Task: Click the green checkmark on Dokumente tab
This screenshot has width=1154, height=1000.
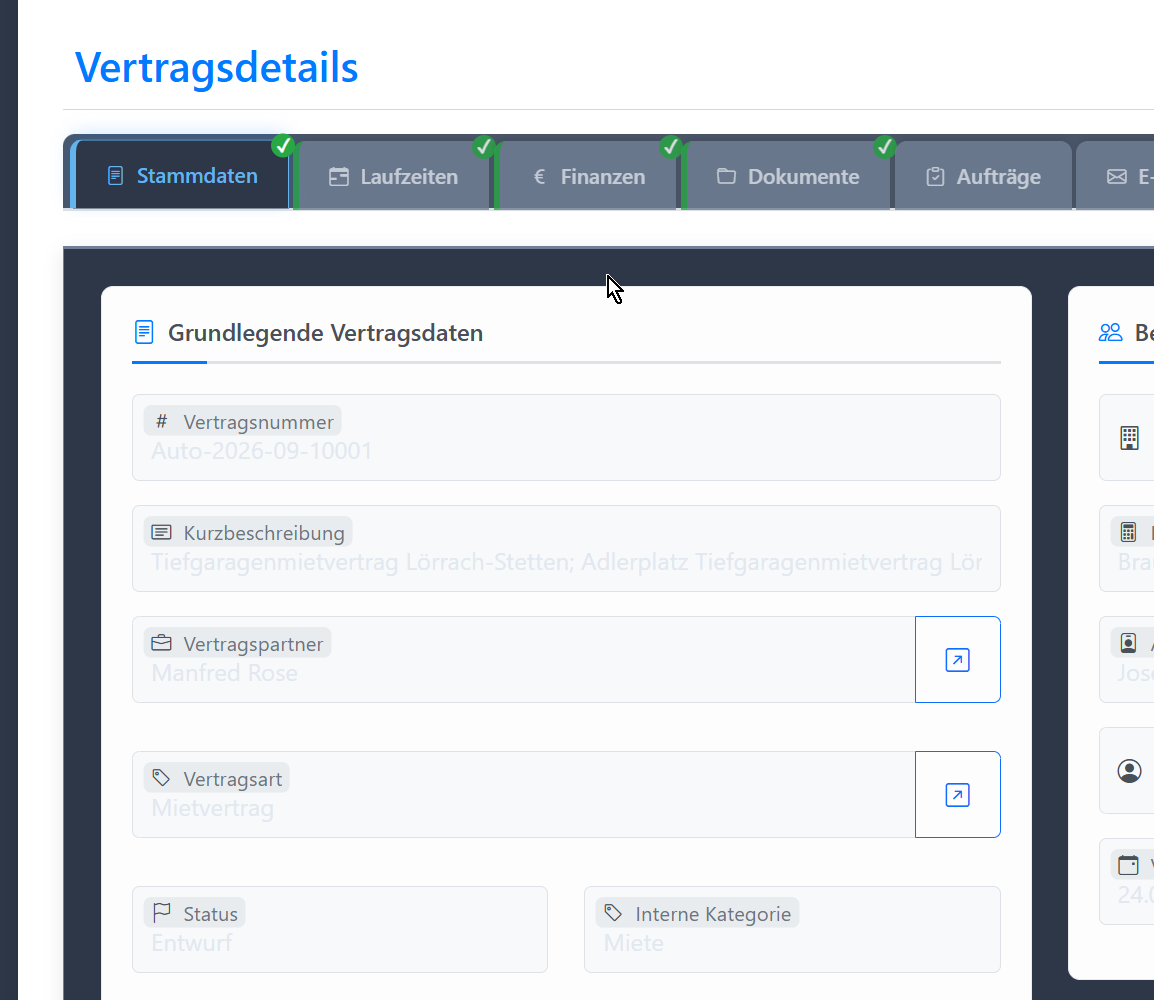Action: pos(885,146)
